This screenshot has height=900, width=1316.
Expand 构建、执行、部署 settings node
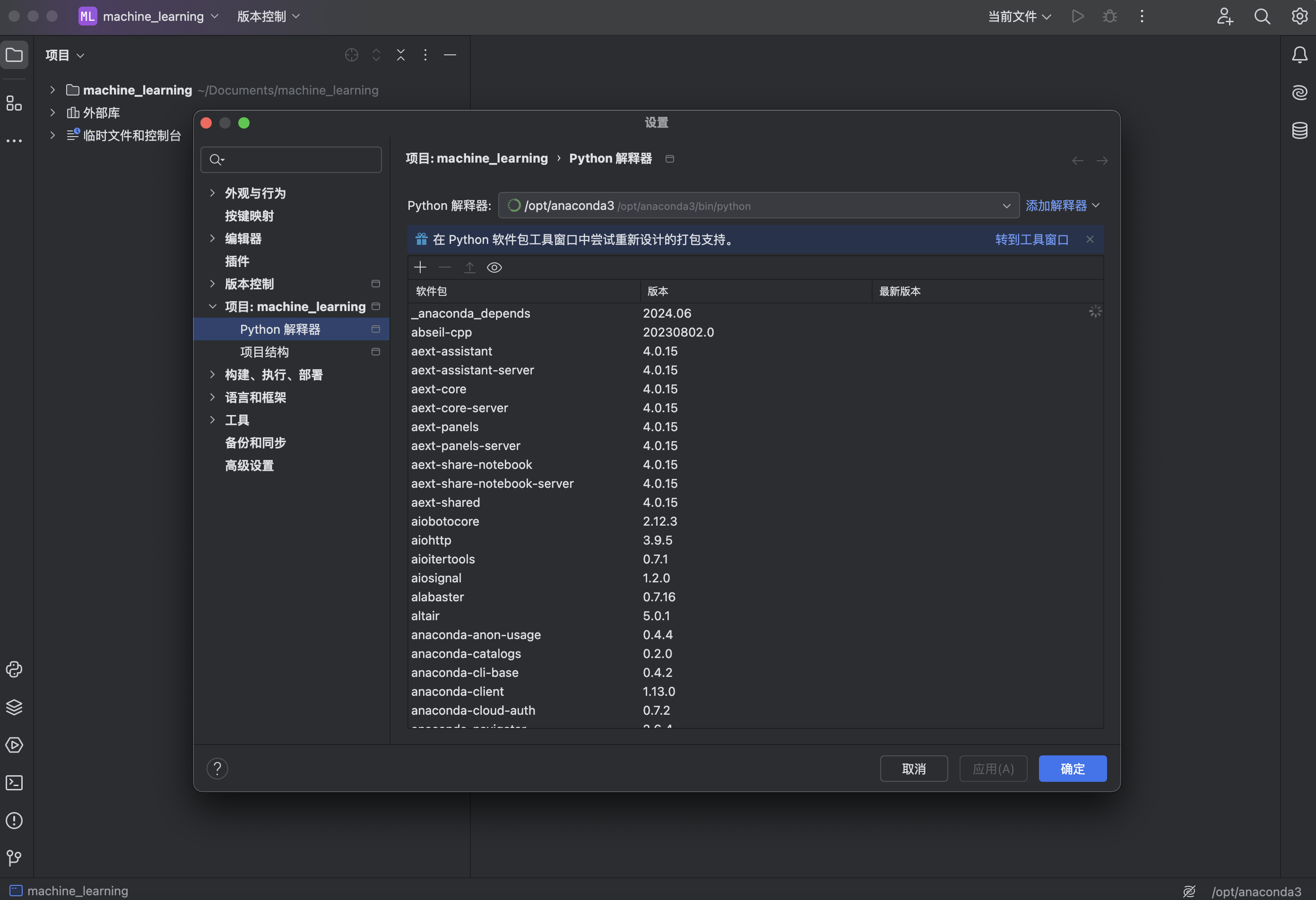(212, 374)
